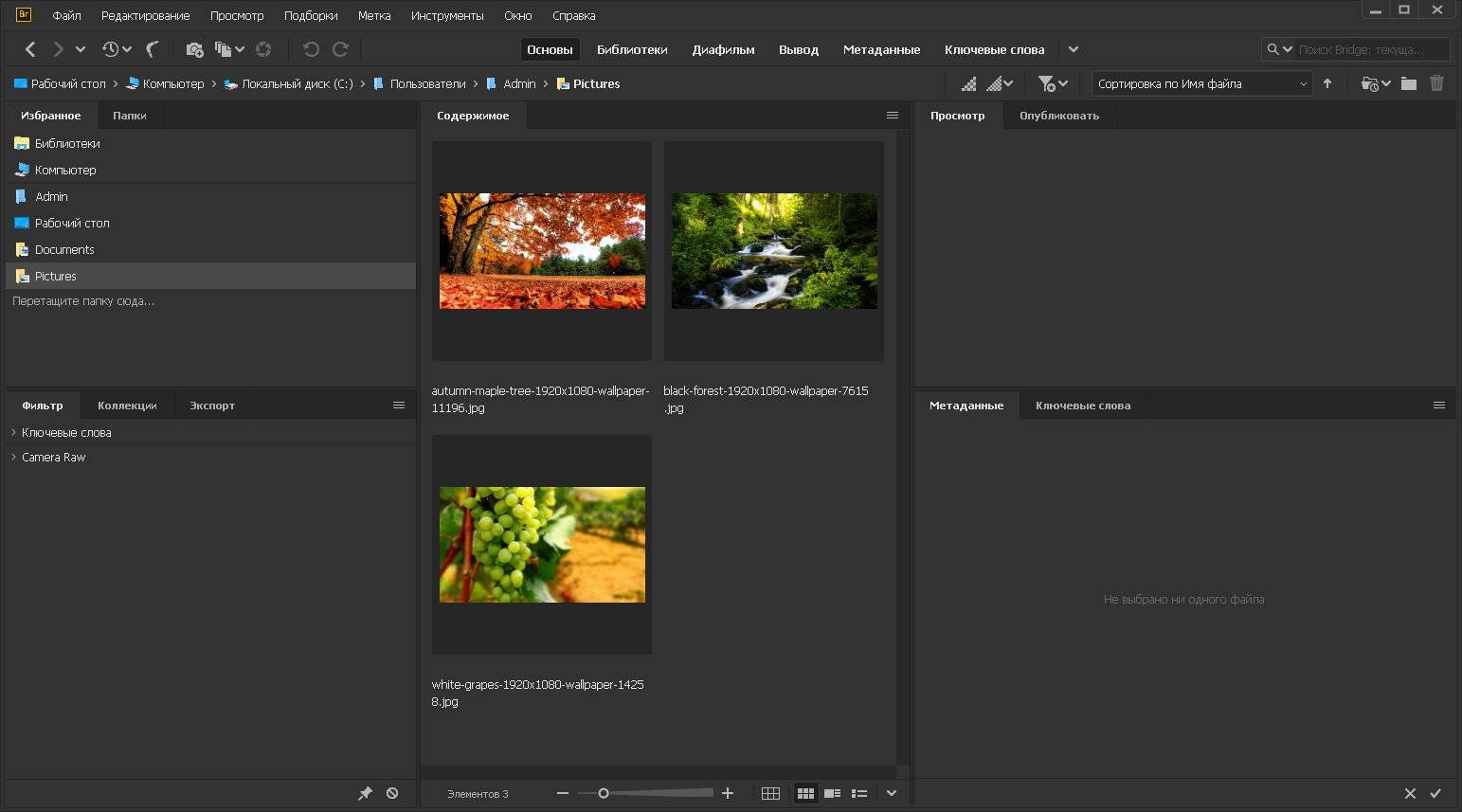Expand Camera Raw filter group

coord(13,457)
